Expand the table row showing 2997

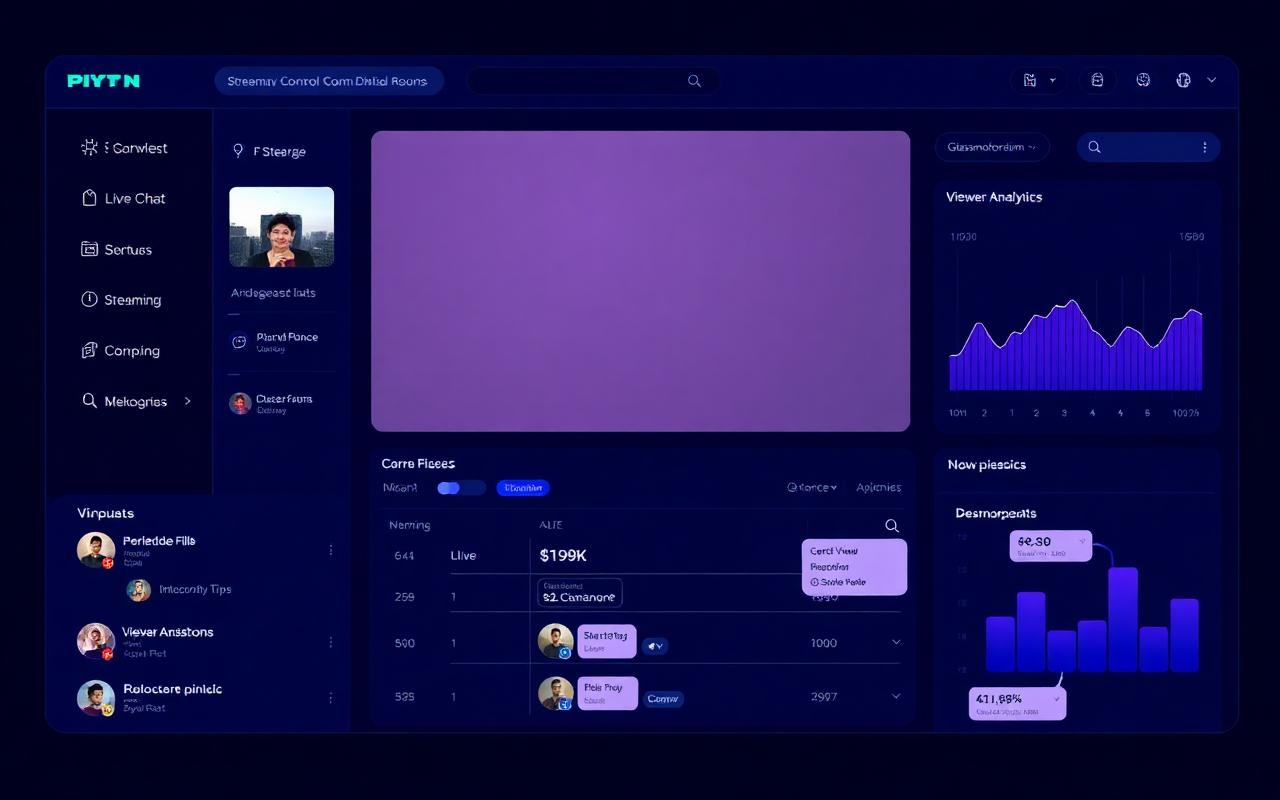click(x=896, y=696)
